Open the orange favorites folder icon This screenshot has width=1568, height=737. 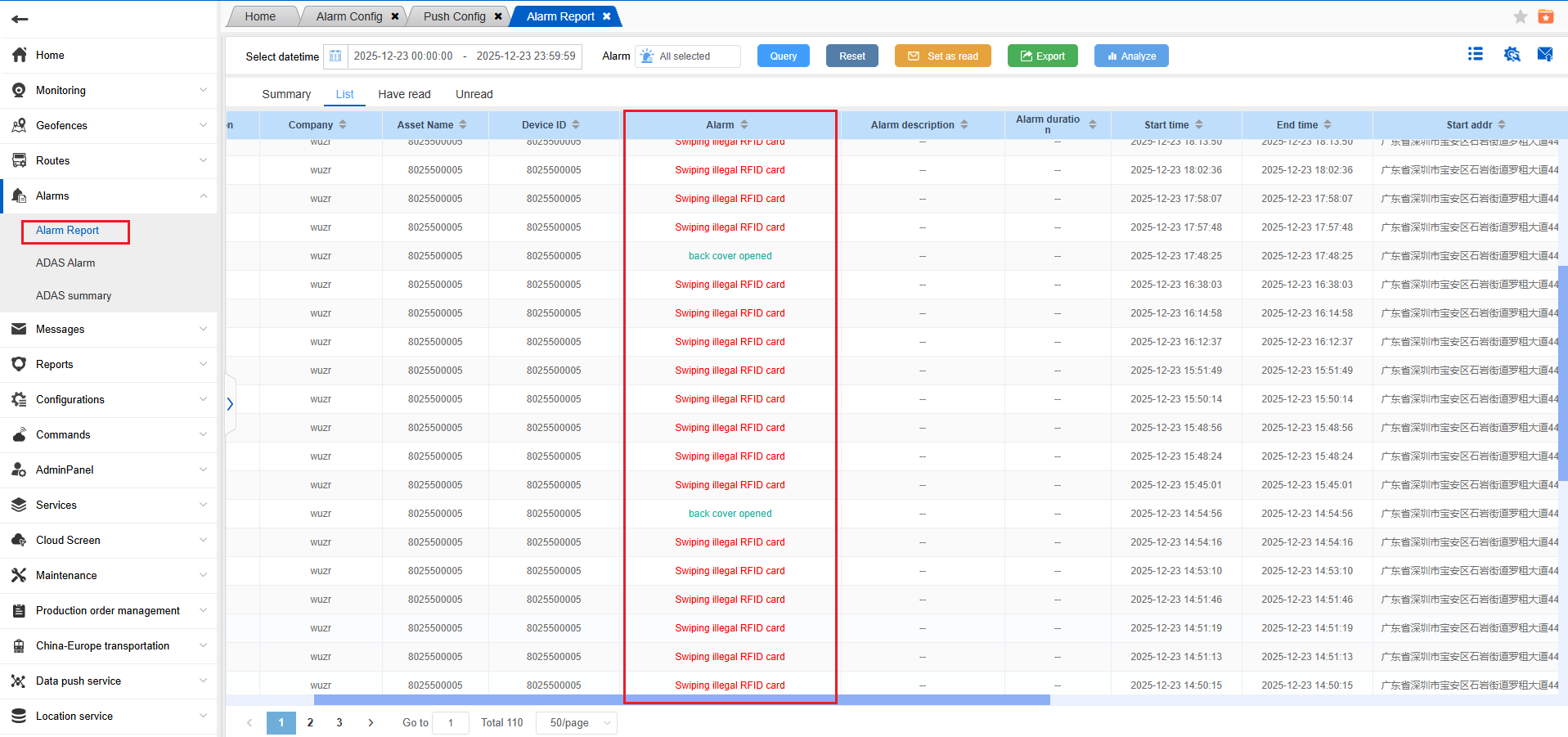1545,16
